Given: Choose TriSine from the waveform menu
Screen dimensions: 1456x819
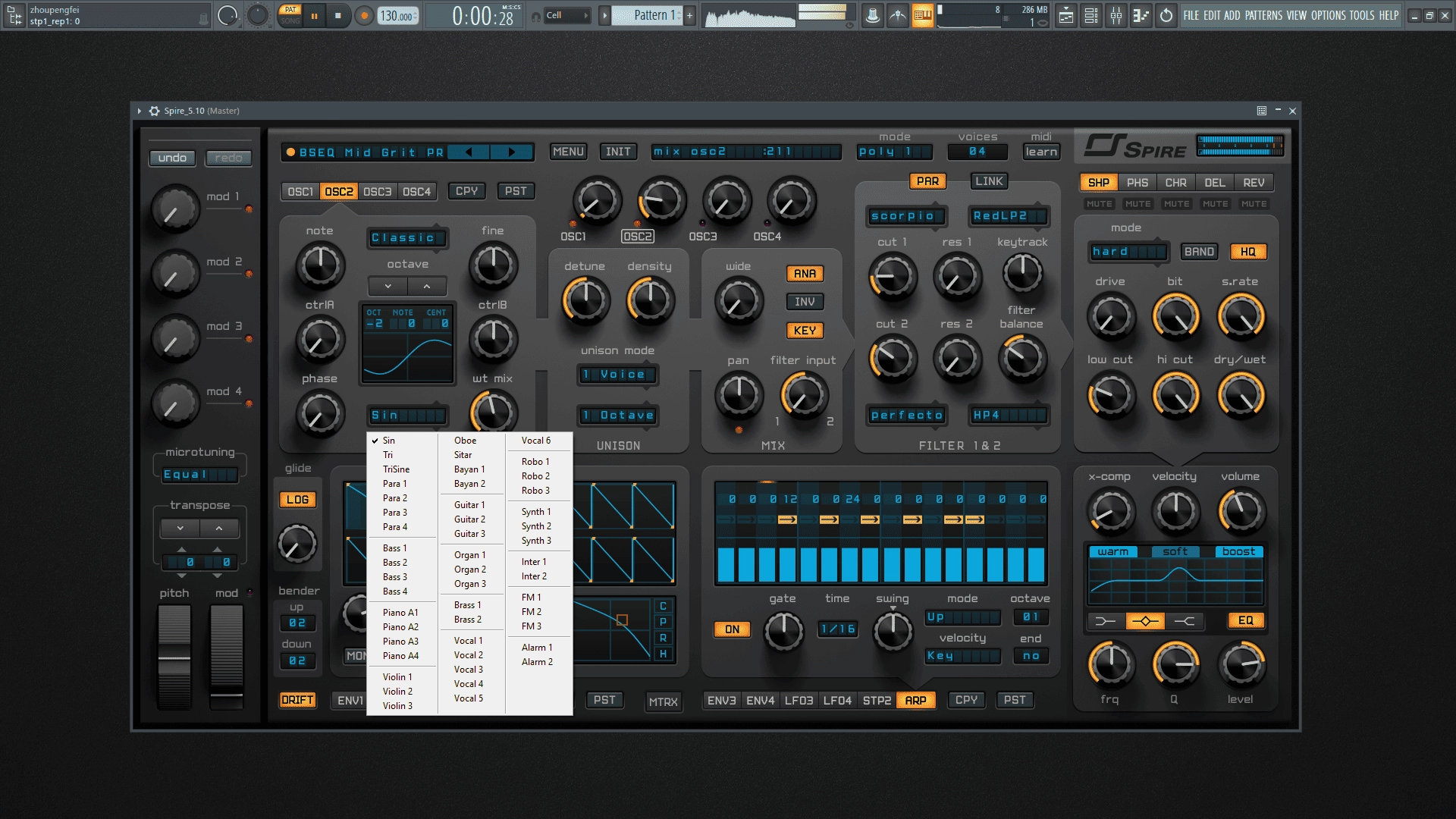Looking at the screenshot, I should tap(397, 469).
